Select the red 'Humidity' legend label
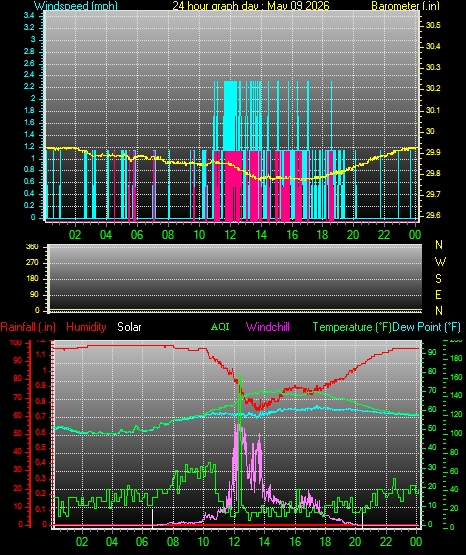Screen dimensions: 466x555 [x=86, y=327]
